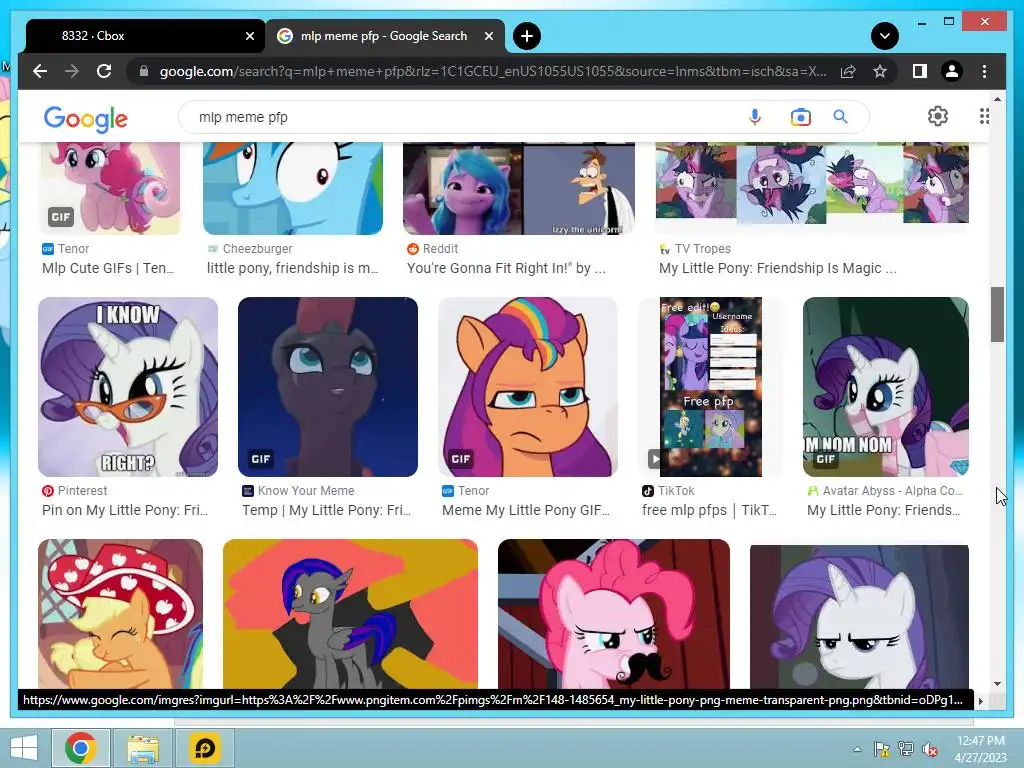Open the Know Your Meme Tempest GIF
The height and width of the screenshot is (768, 1024).
328,387
